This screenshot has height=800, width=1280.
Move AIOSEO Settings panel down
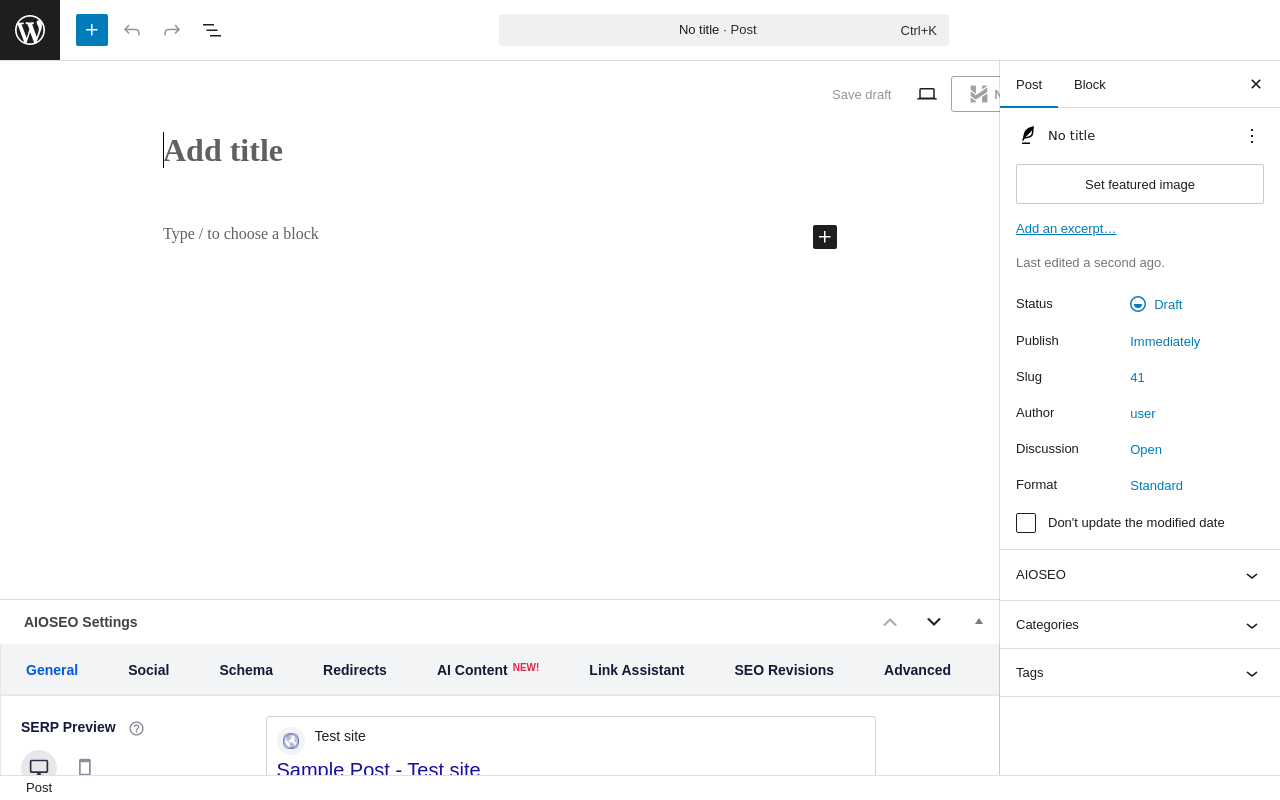[934, 622]
